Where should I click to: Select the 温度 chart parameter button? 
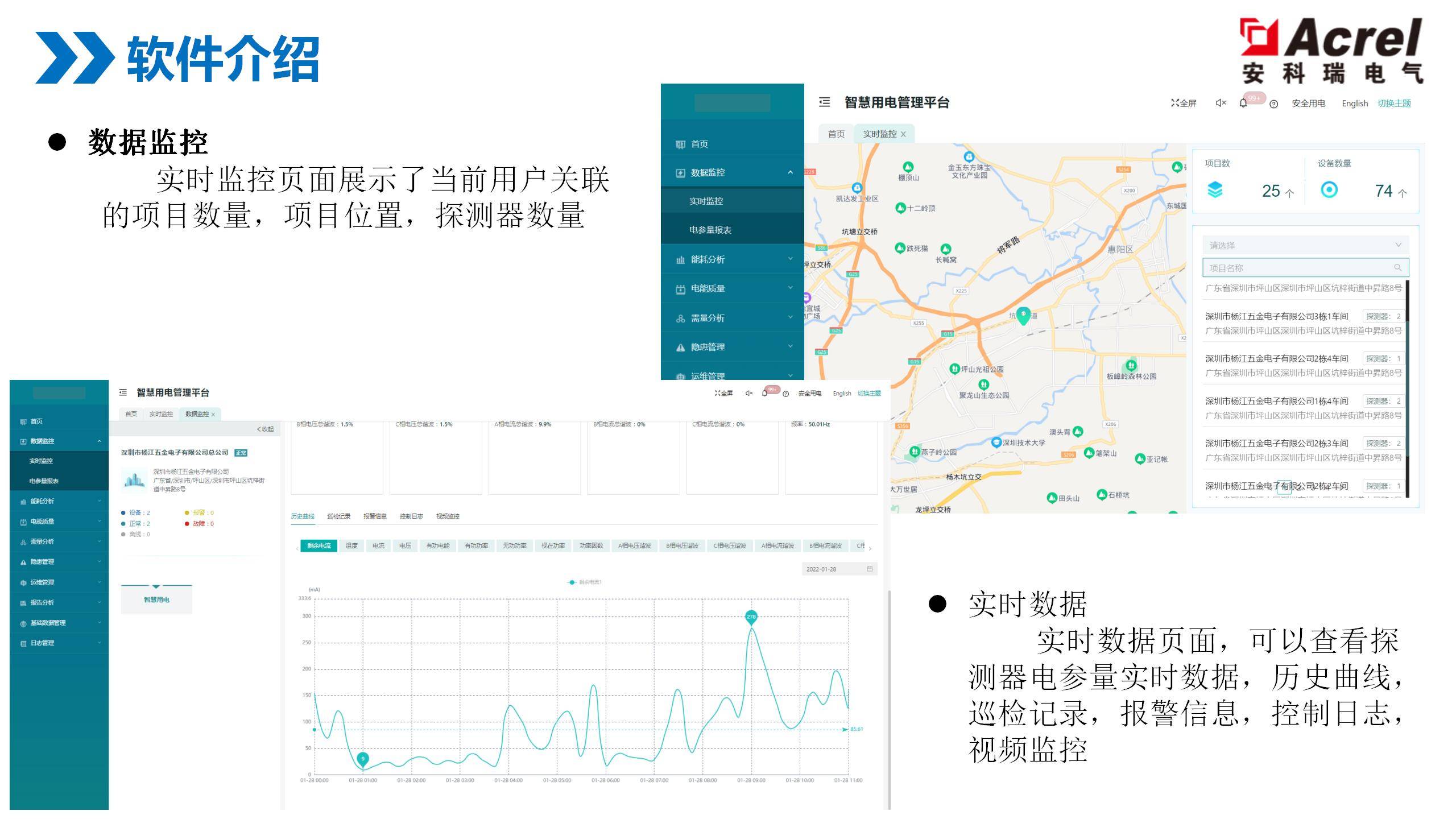(x=351, y=546)
